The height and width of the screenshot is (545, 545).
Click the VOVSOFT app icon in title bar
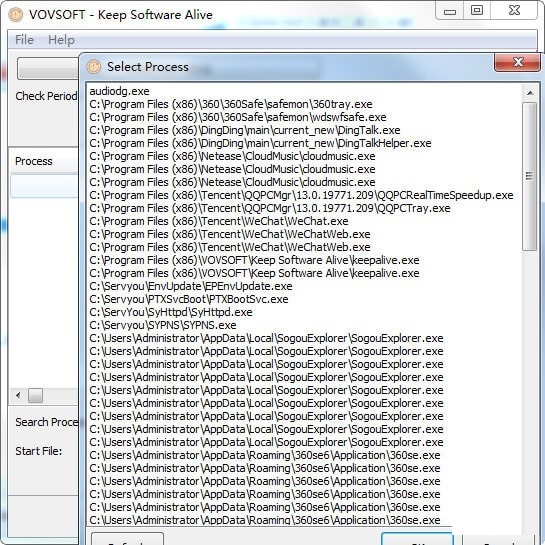point(15,15)
